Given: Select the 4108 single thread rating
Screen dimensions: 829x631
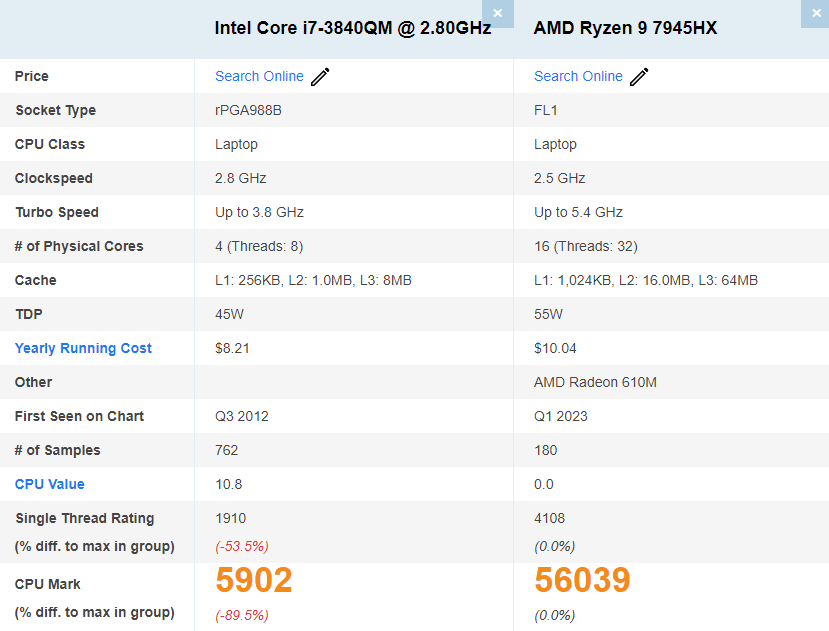Looking at the screenshot, I should tap(549, 518).
